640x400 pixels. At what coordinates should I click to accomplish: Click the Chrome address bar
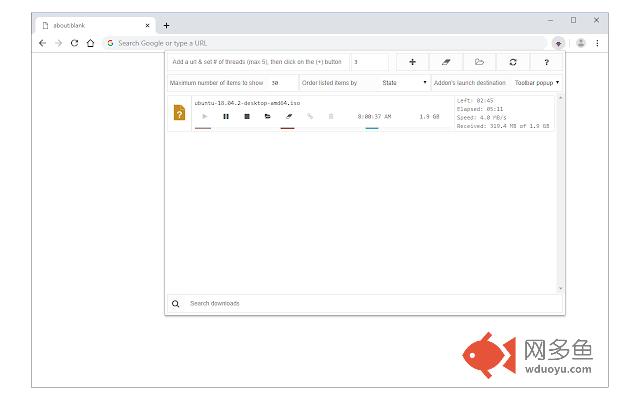pyautogui.click(x=324, y=43)
